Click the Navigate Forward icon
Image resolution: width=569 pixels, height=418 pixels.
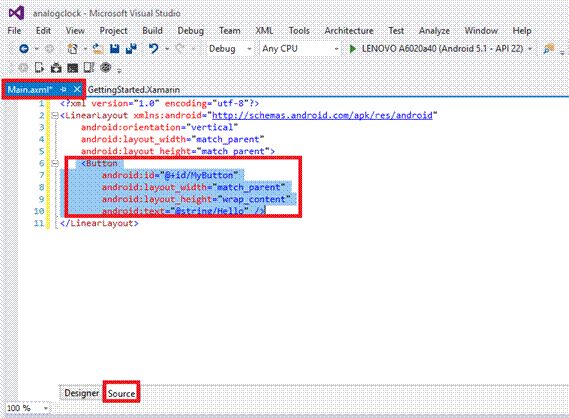click(x=49, y=49)
